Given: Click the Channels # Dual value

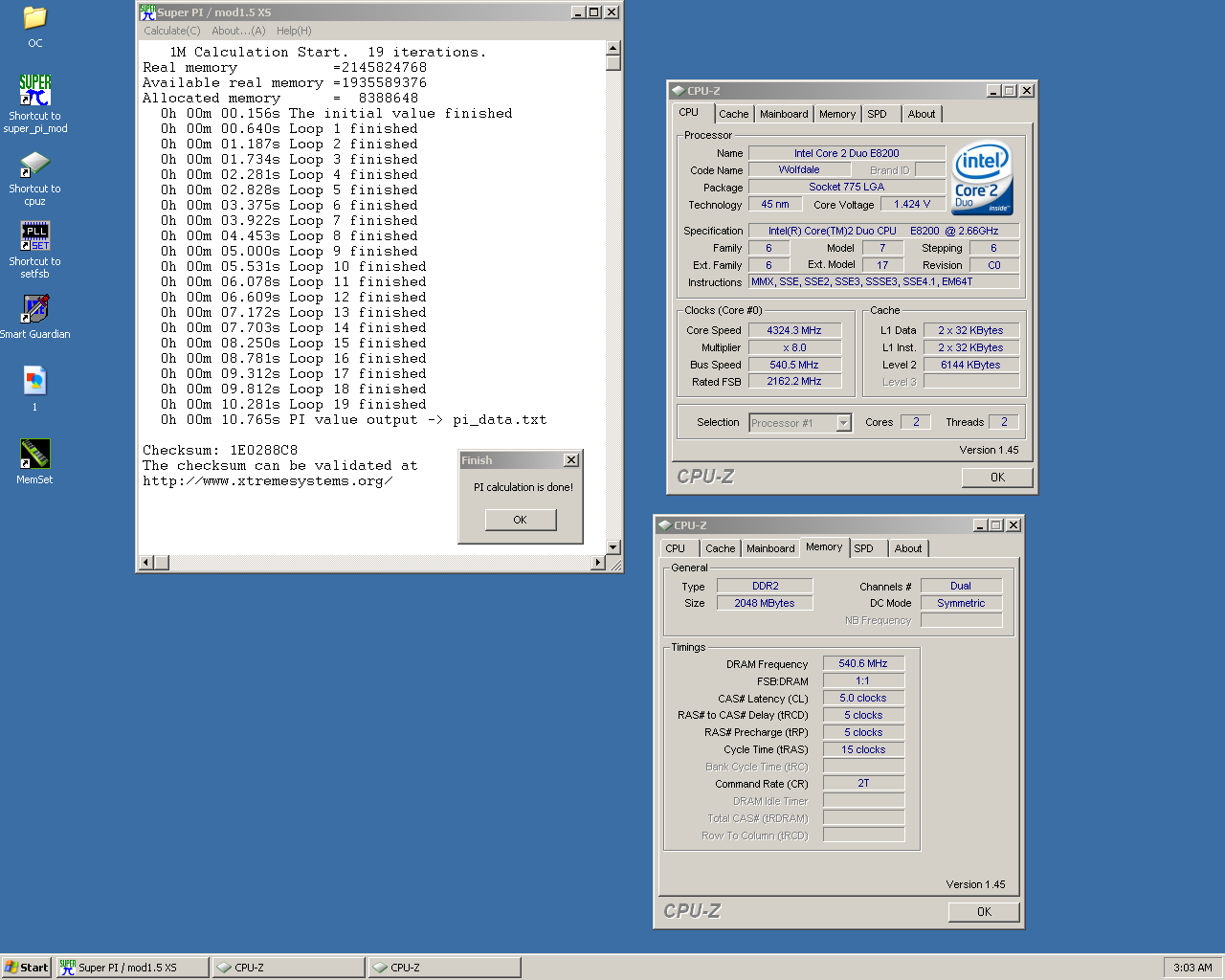Looking at the screenshot, I should click(x=961, y=586).
